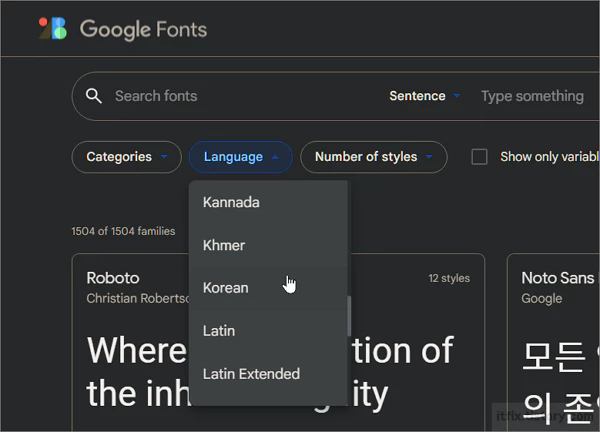Screen dimensions: 600x432
Task: Click the search magnifier icon
Action: point(93,96)
